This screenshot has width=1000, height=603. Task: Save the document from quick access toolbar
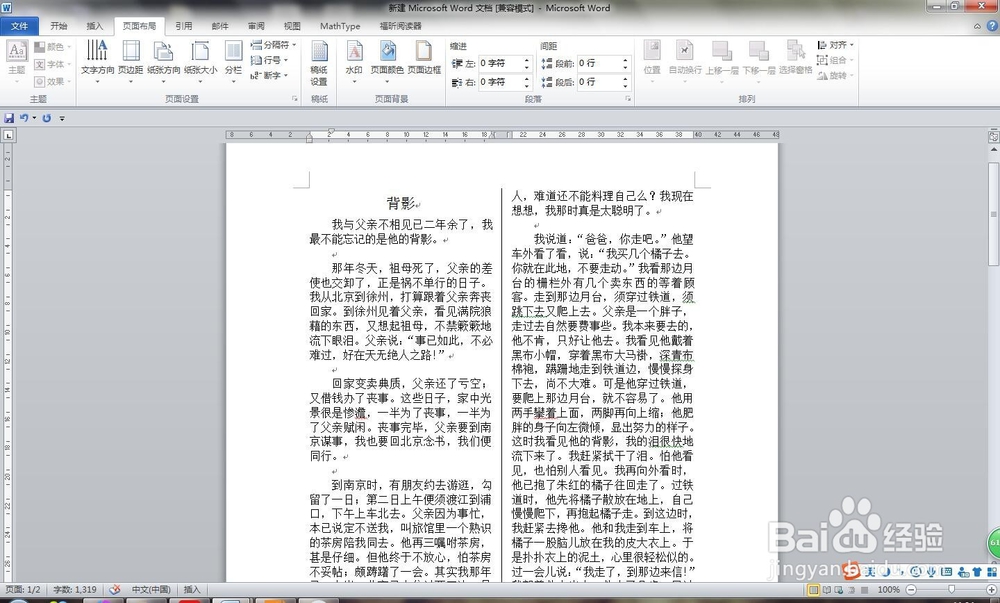(9, 118)
